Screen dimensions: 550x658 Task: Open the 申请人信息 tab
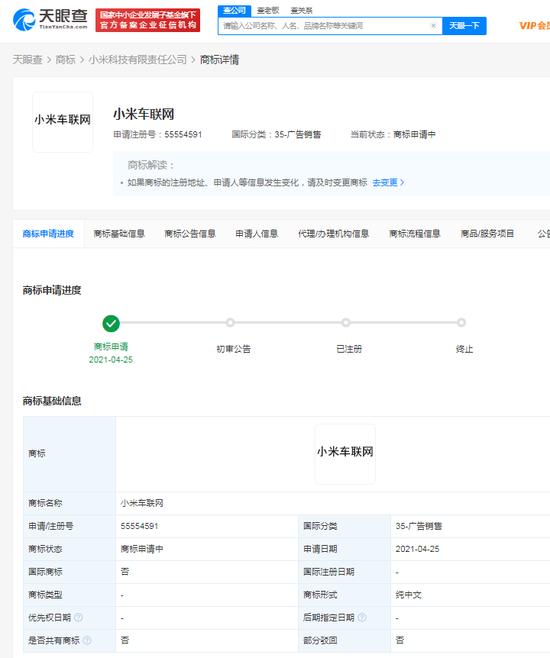pos(257,234)
